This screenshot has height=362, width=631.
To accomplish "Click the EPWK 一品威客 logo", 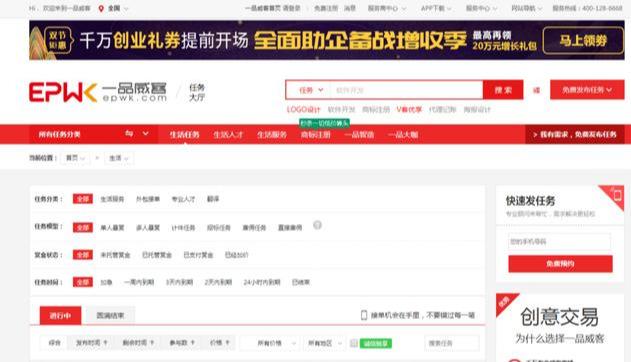I will coord(98,92).
